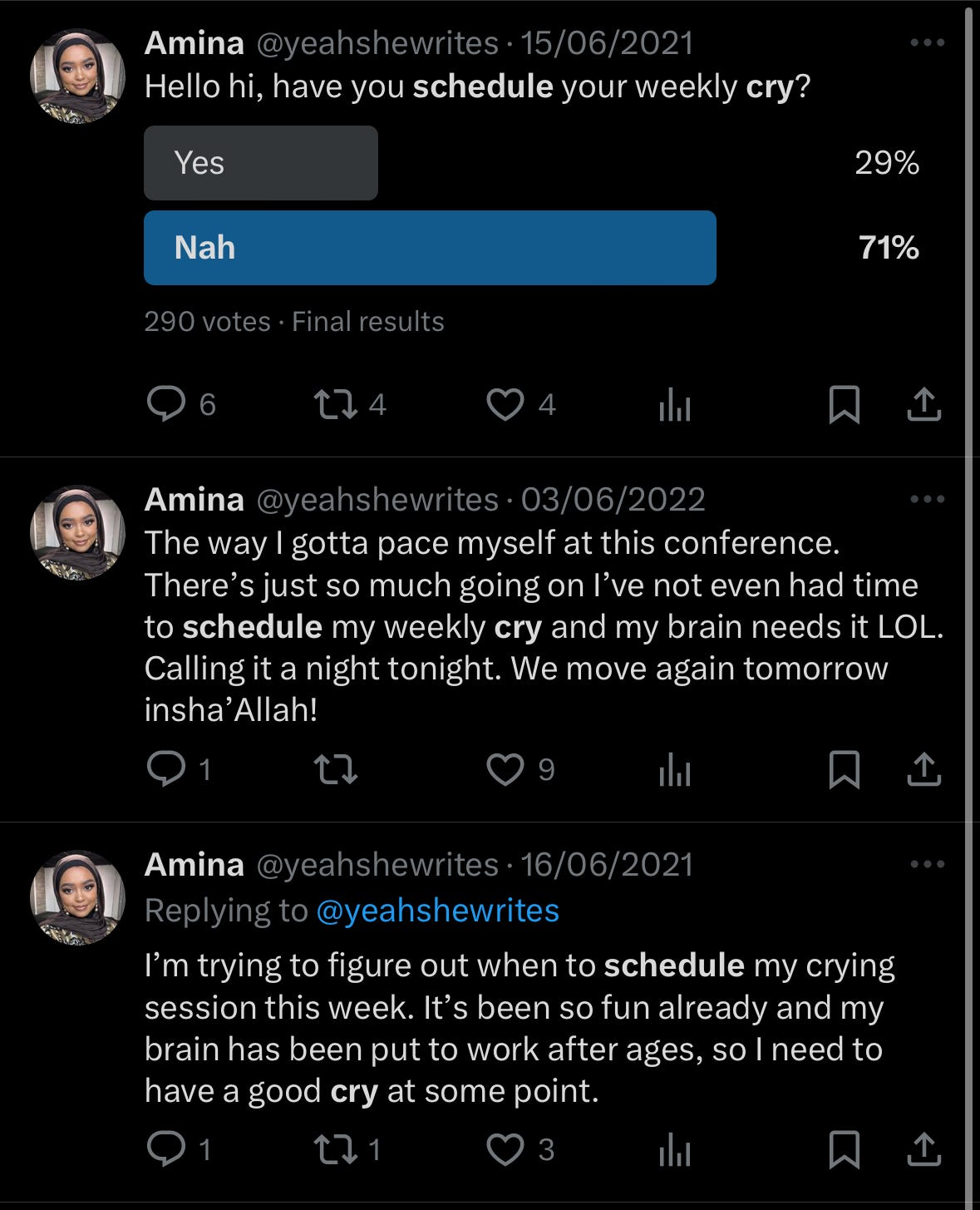The height and width of the screenshot is (1210, 980).
Task: Like the weekly cry poll tweet
Action: (505, 405)
